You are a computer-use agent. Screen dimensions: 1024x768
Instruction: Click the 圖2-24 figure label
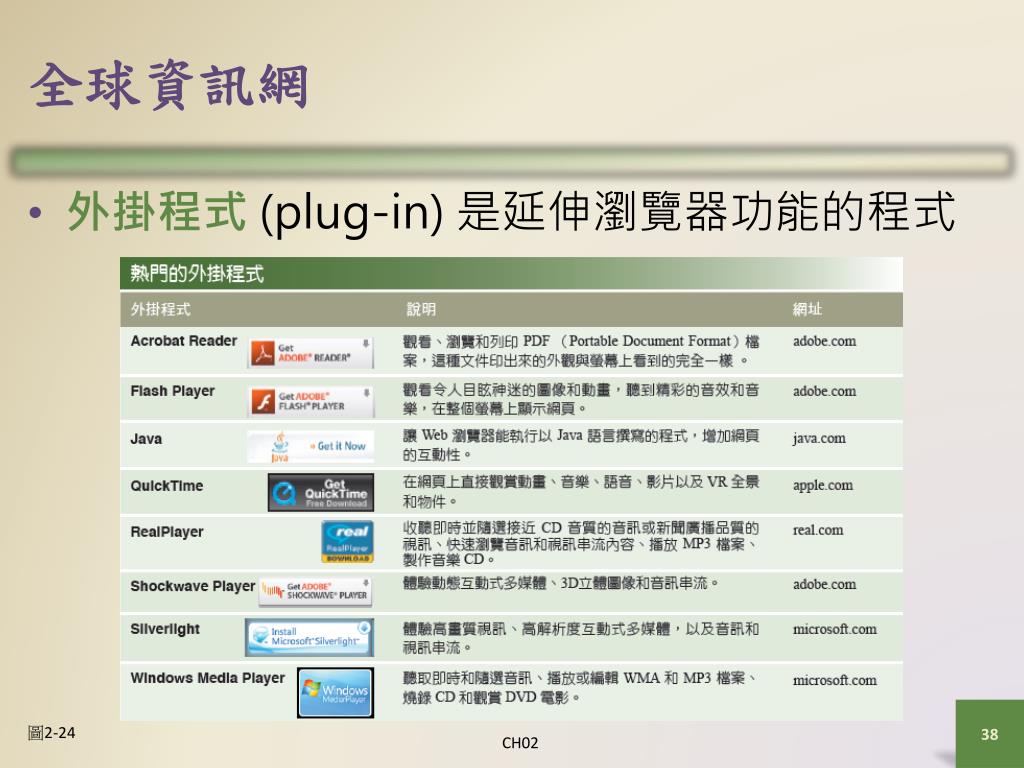coord(52,733)
